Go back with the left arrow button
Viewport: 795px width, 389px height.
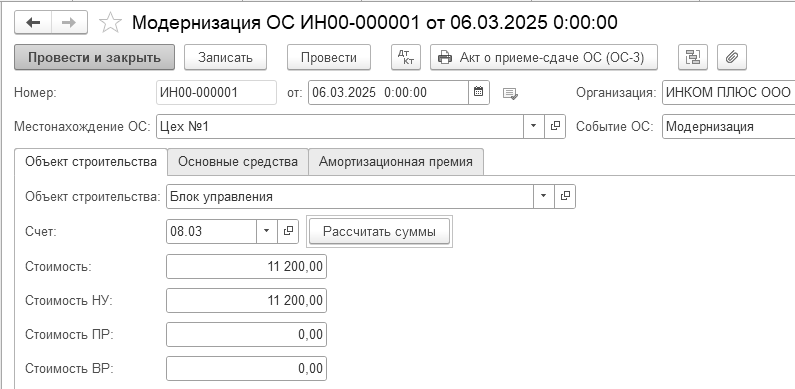pyautogui.click(x=33, y=23)
